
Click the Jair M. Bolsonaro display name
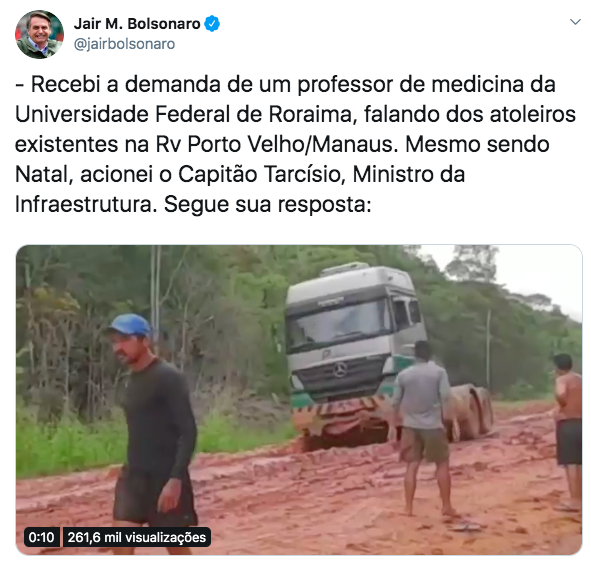click(x=137, y=24)
